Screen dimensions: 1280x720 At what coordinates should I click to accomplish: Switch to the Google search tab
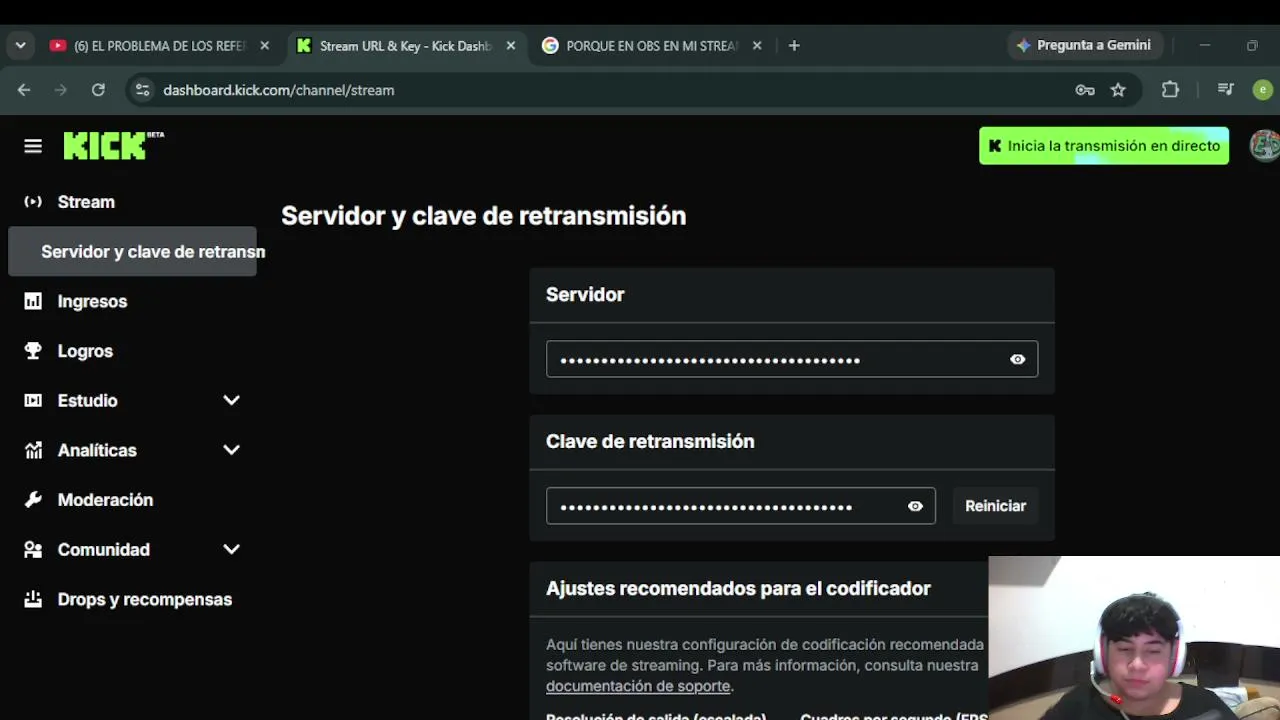pos(652,45)
